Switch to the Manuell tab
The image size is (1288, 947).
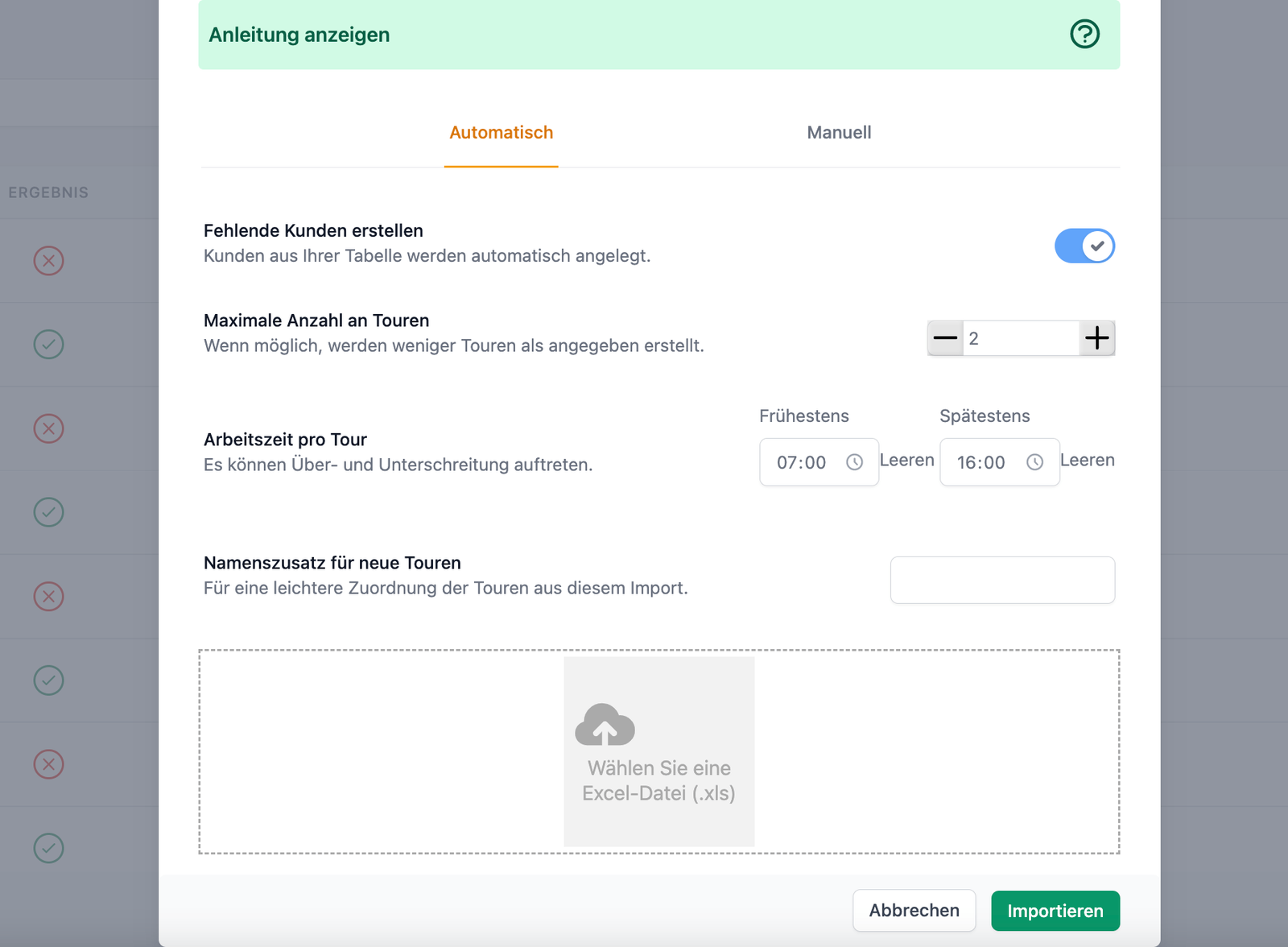[x=839, y=133]
